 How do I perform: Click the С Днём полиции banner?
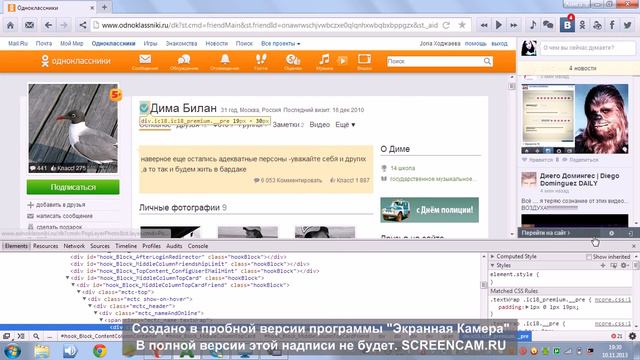pos(429,210)
